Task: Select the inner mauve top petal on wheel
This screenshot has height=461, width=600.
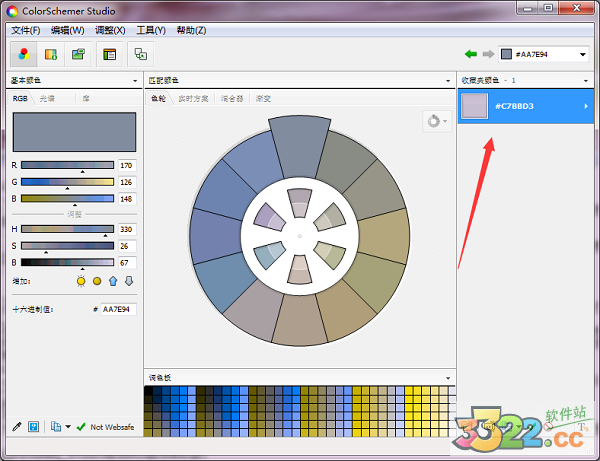Action: (x=299, y=203)
